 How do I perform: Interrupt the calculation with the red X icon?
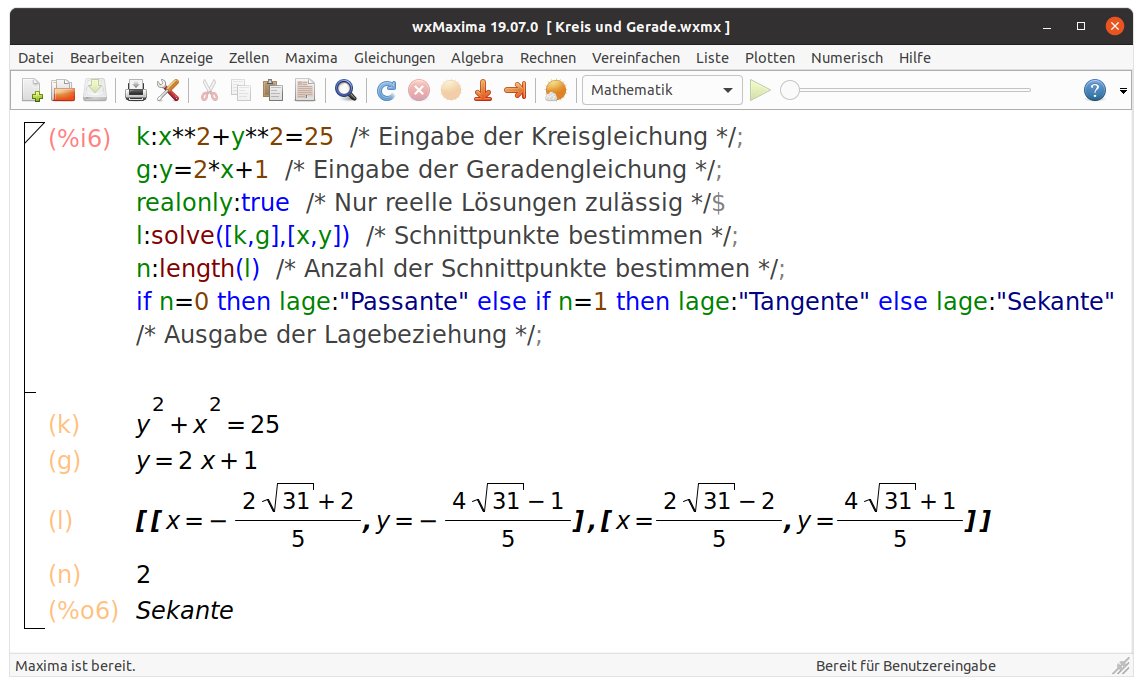tap(418, 90)
